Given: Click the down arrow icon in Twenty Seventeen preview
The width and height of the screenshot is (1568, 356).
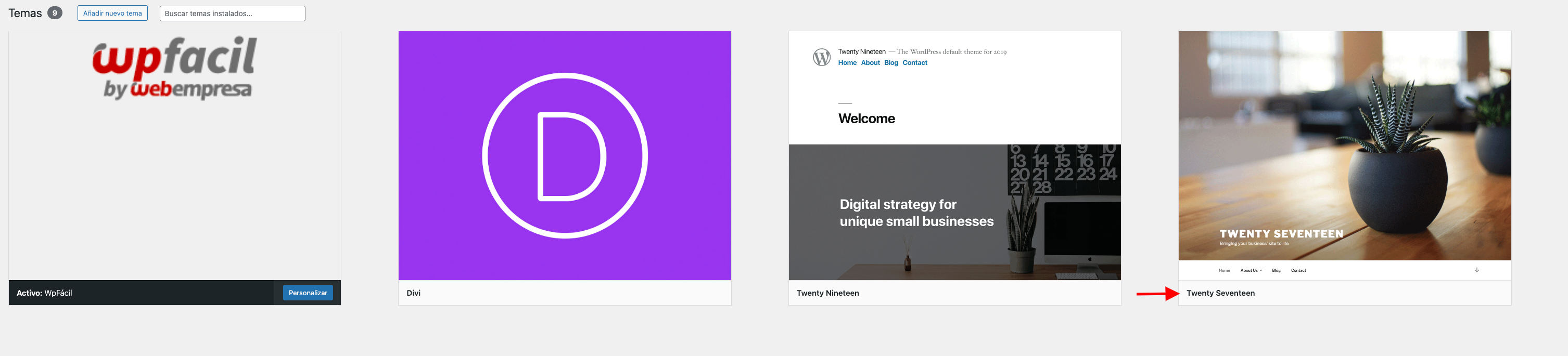Looking at the screenshot, I should click(x=1477, y=270).
